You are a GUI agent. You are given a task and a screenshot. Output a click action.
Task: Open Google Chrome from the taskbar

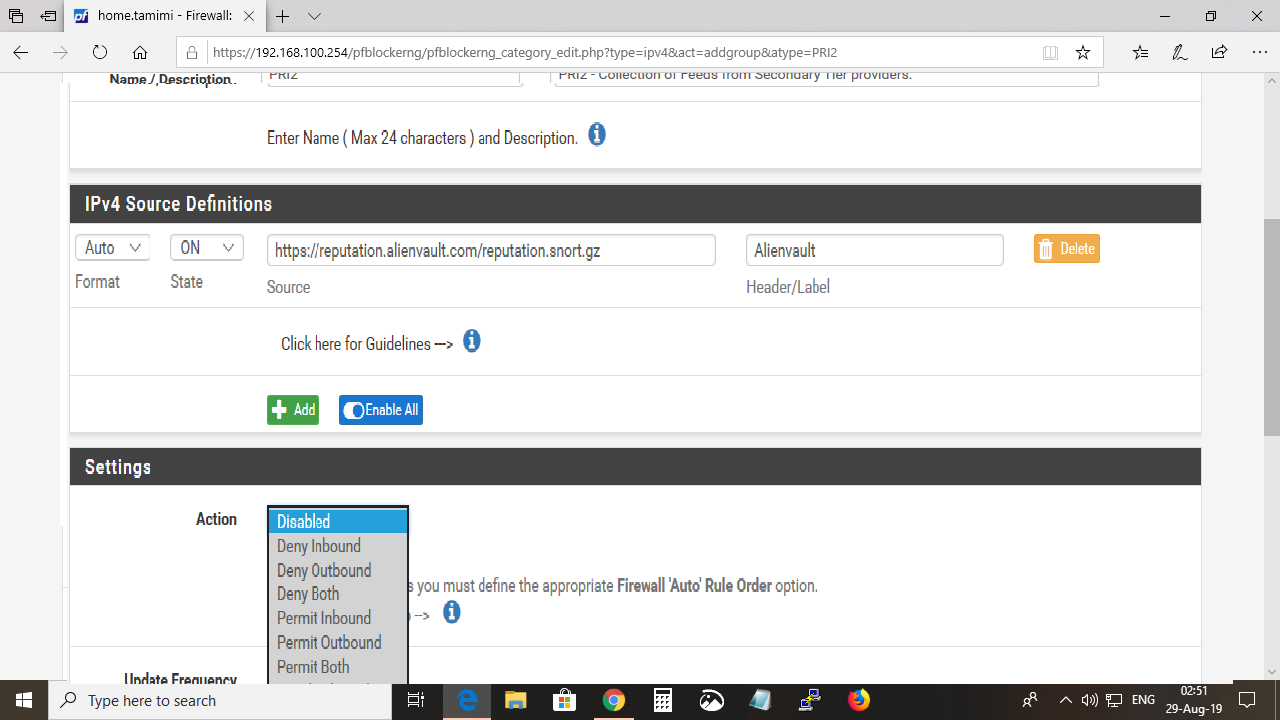[613, 700]
